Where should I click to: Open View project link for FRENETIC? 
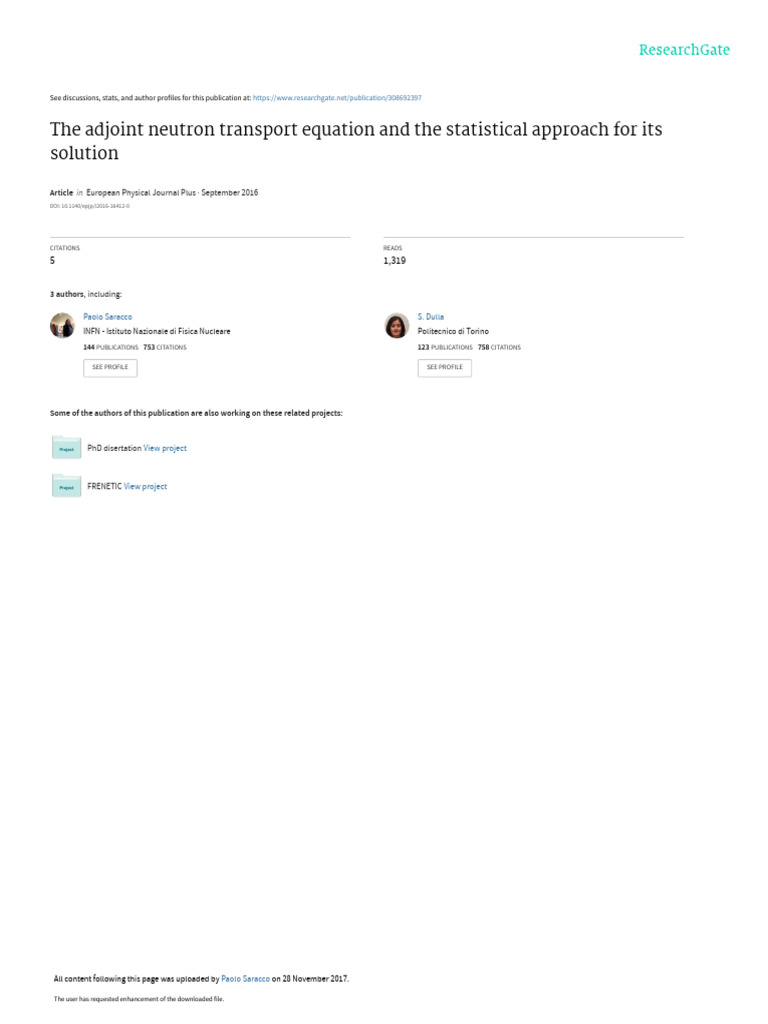[x=145, y=486]
